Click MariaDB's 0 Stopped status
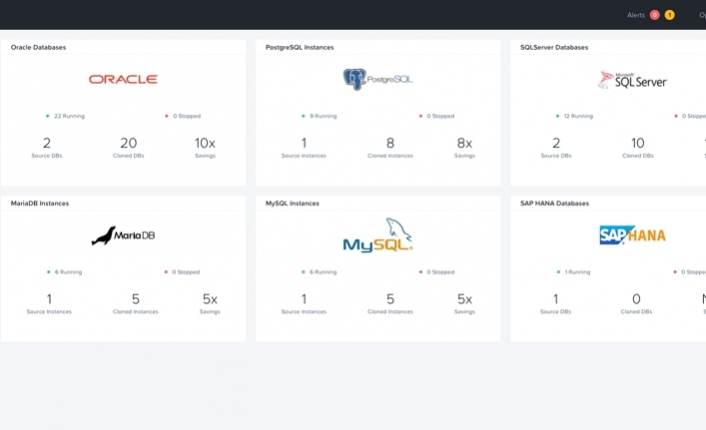The height and width of the screenshot is (430, 706). 182,272
